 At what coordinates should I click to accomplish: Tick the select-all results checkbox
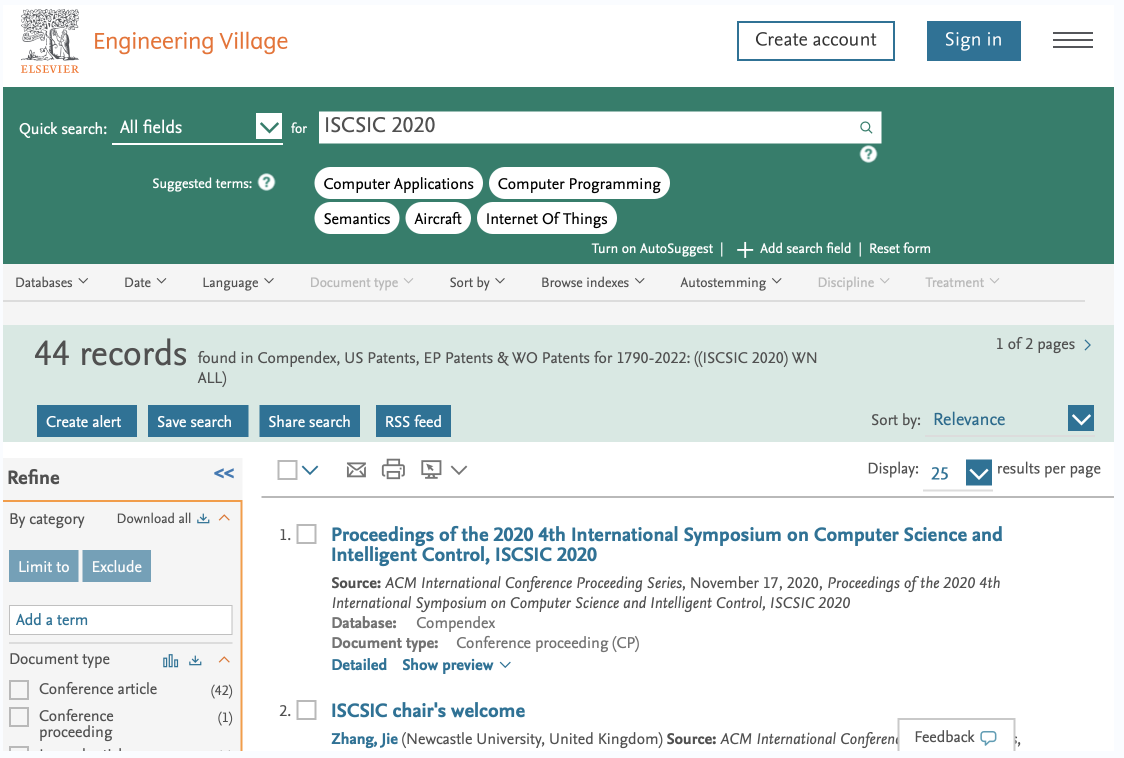point(287,470)
